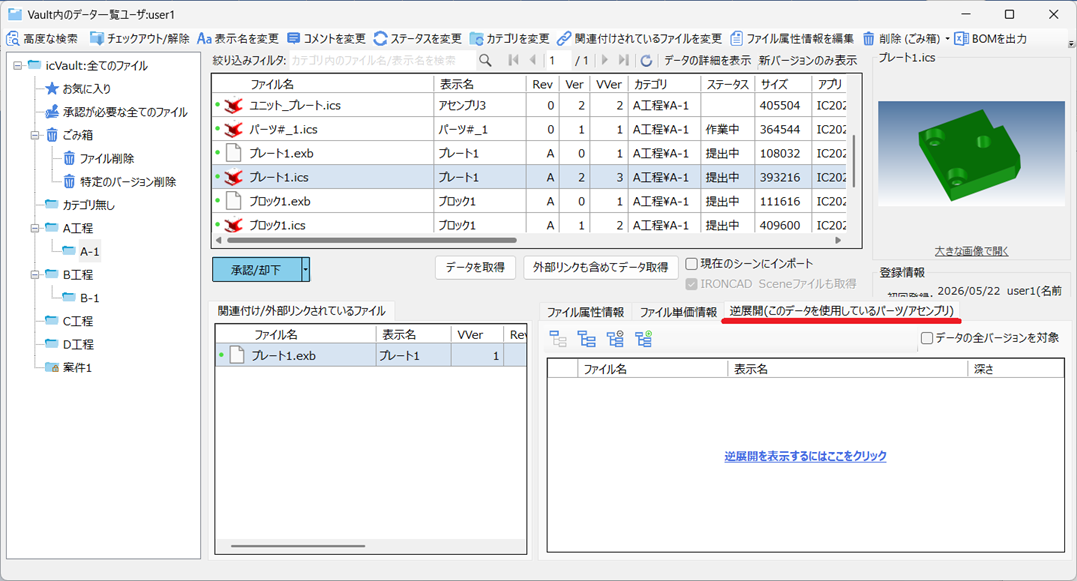Viewport: 1077px width, 581px height.
Task: Select the 逆展開(このデータを使用しているパーツ/アセンブリ) tab
Action: tap(841, 311)
